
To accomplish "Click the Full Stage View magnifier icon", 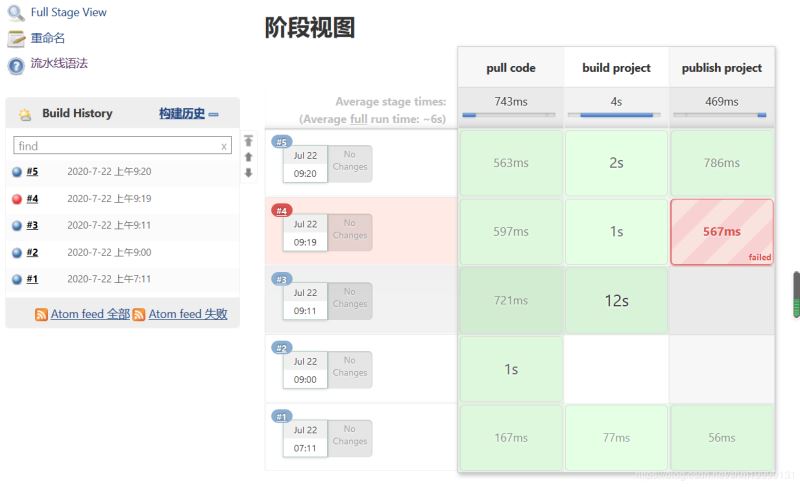I will tap(16, 13).
